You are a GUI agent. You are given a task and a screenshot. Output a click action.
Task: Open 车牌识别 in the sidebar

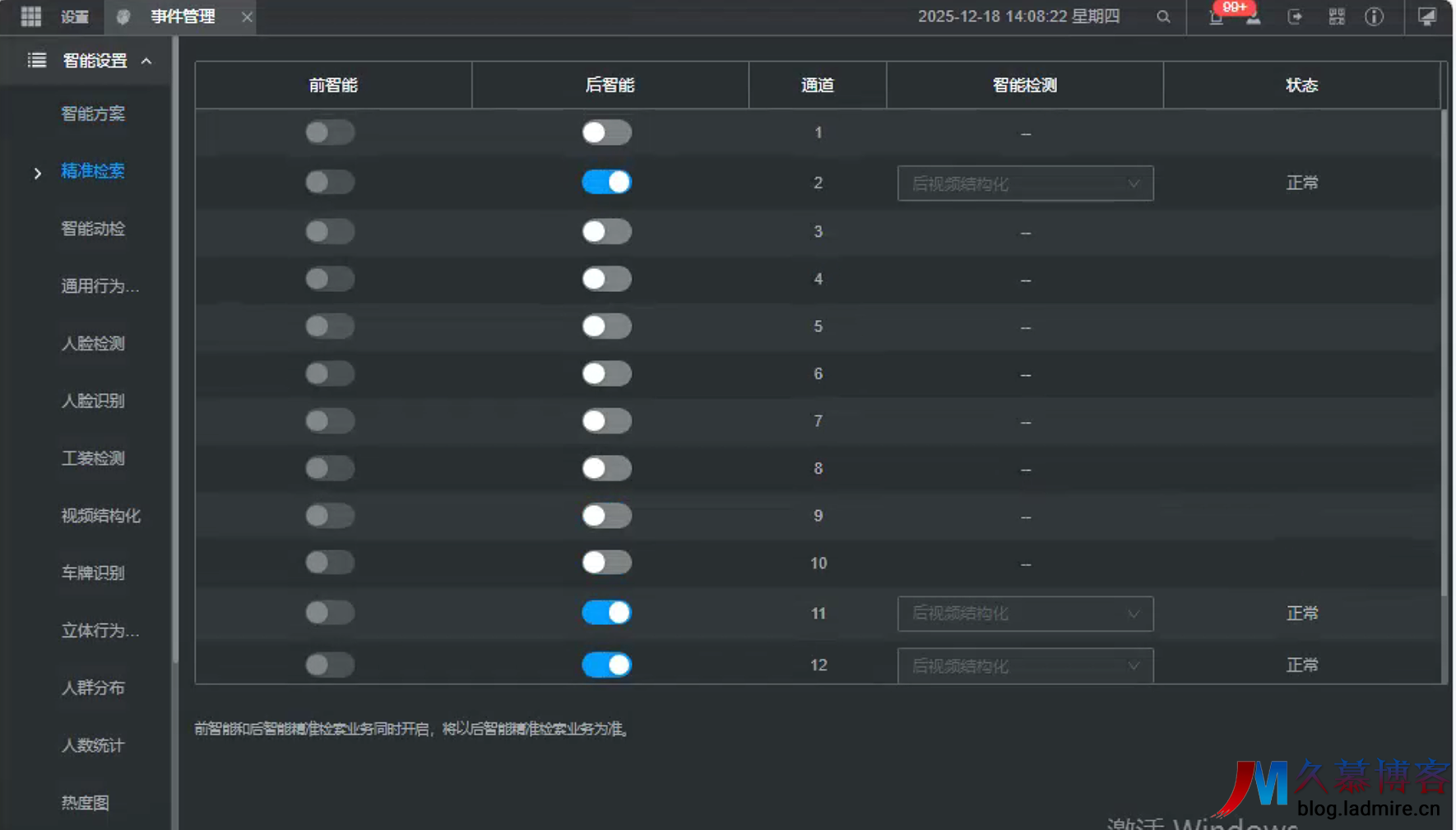93,573
